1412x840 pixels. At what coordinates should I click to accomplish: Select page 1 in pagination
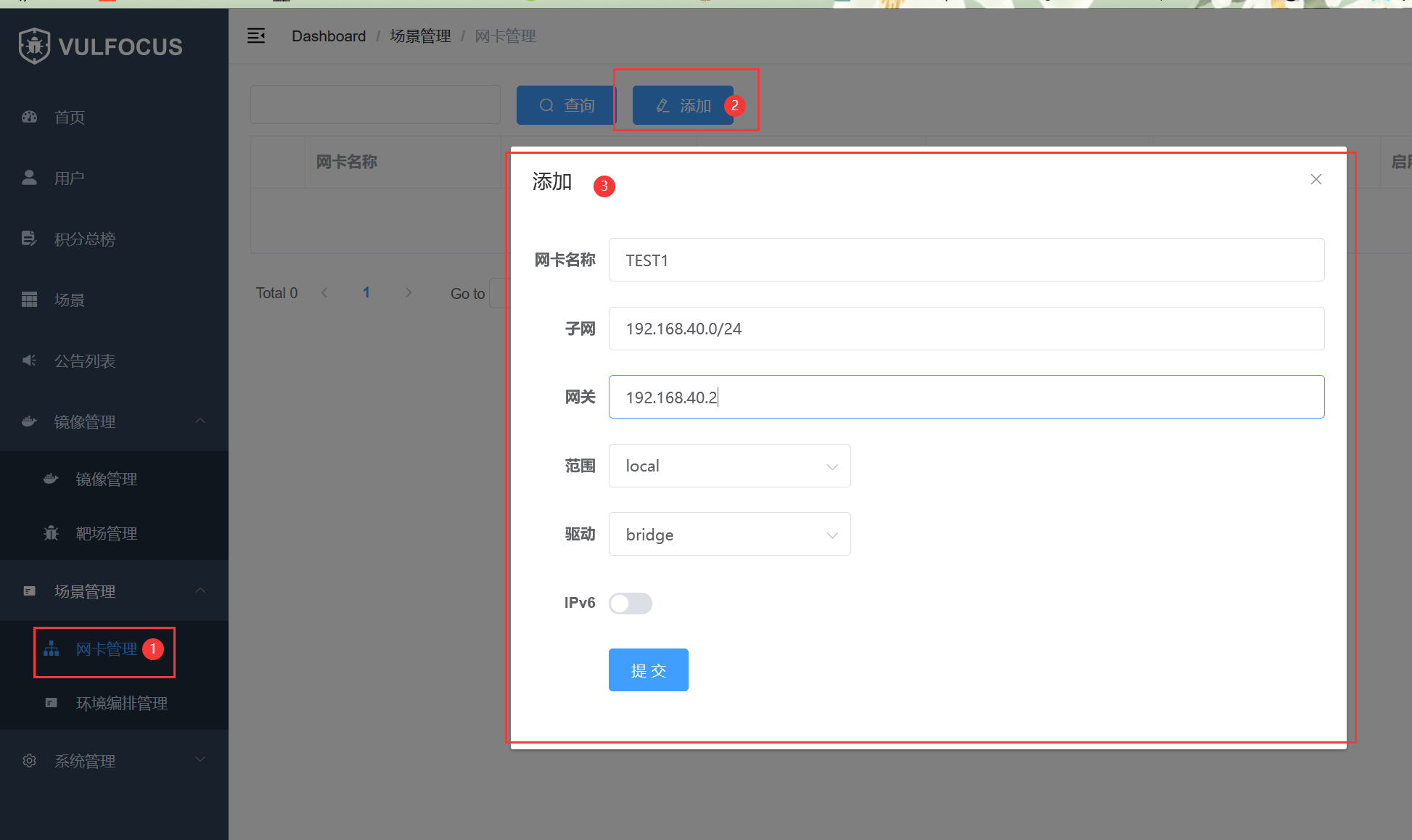click(366, 292)
